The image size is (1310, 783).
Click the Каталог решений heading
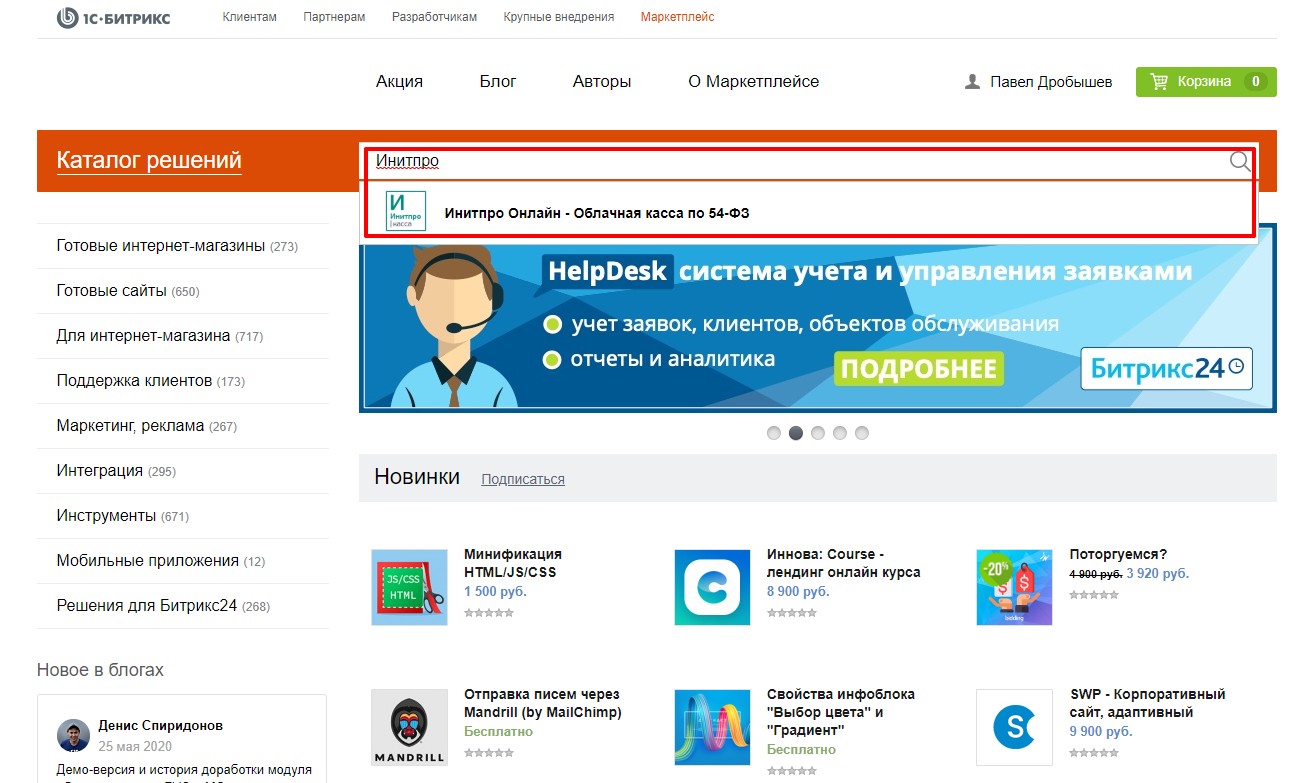[149, 160]
